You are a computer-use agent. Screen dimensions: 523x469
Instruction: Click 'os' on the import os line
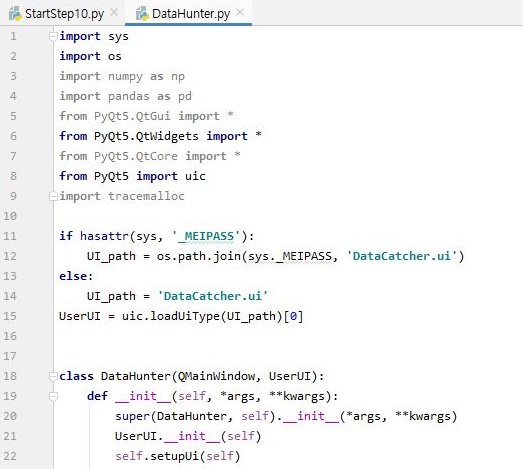(115, 56)
